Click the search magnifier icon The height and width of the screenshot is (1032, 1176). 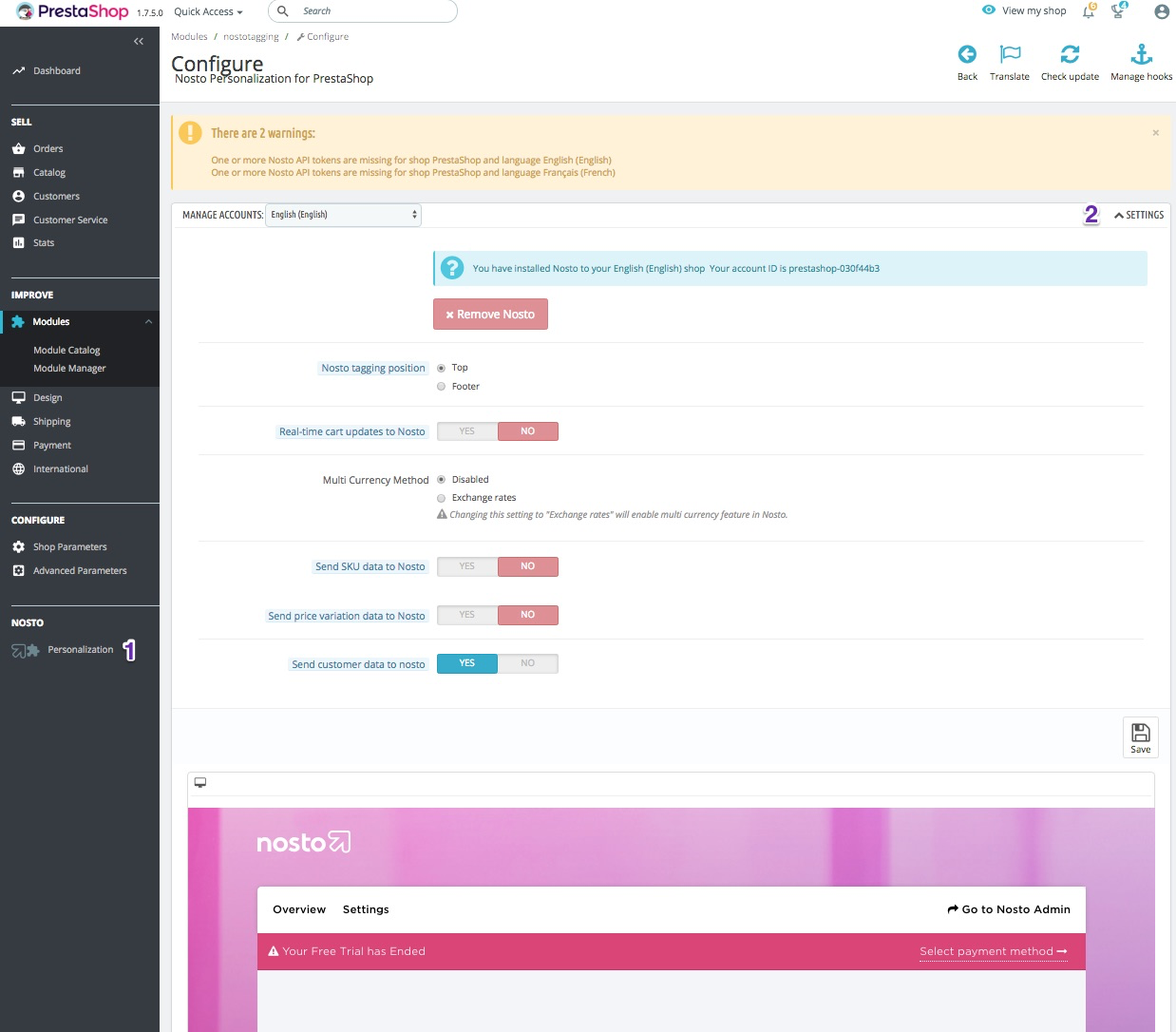click(x=282, y=11)
